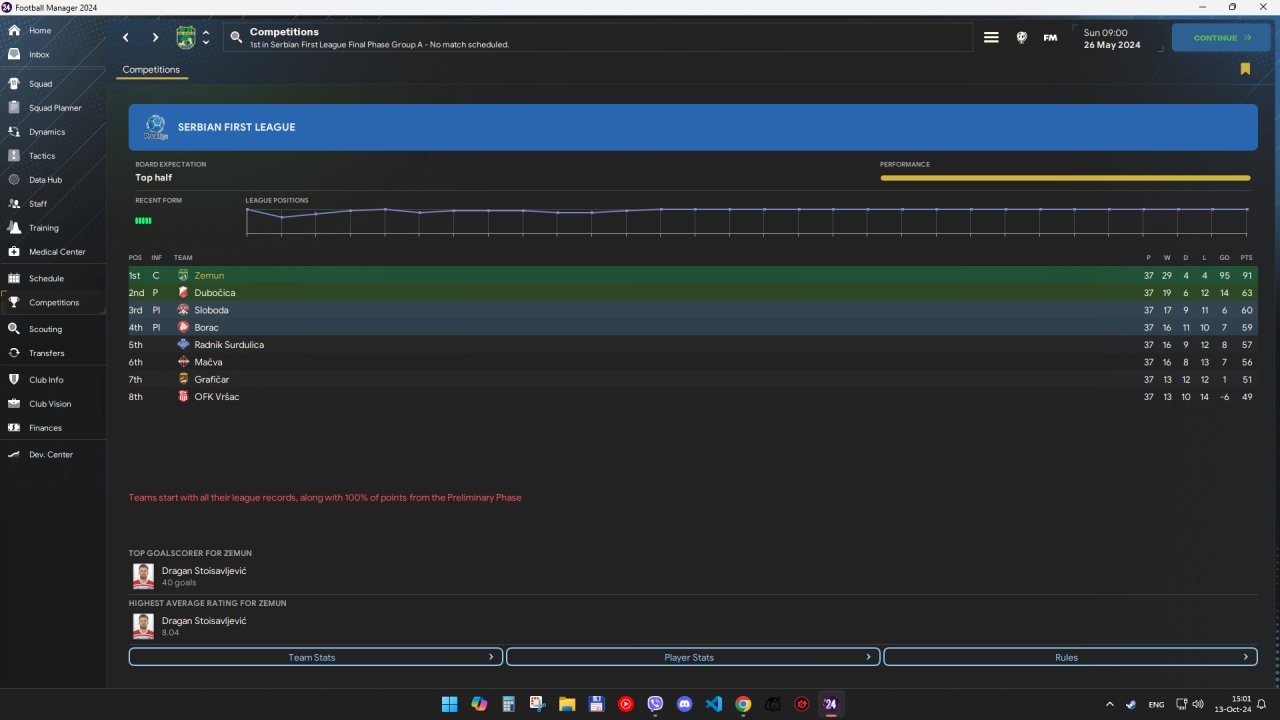Click the Steam icon in system tray
The height and width of the screenshot is (720, 1280).
click(x=1131, y=704)
